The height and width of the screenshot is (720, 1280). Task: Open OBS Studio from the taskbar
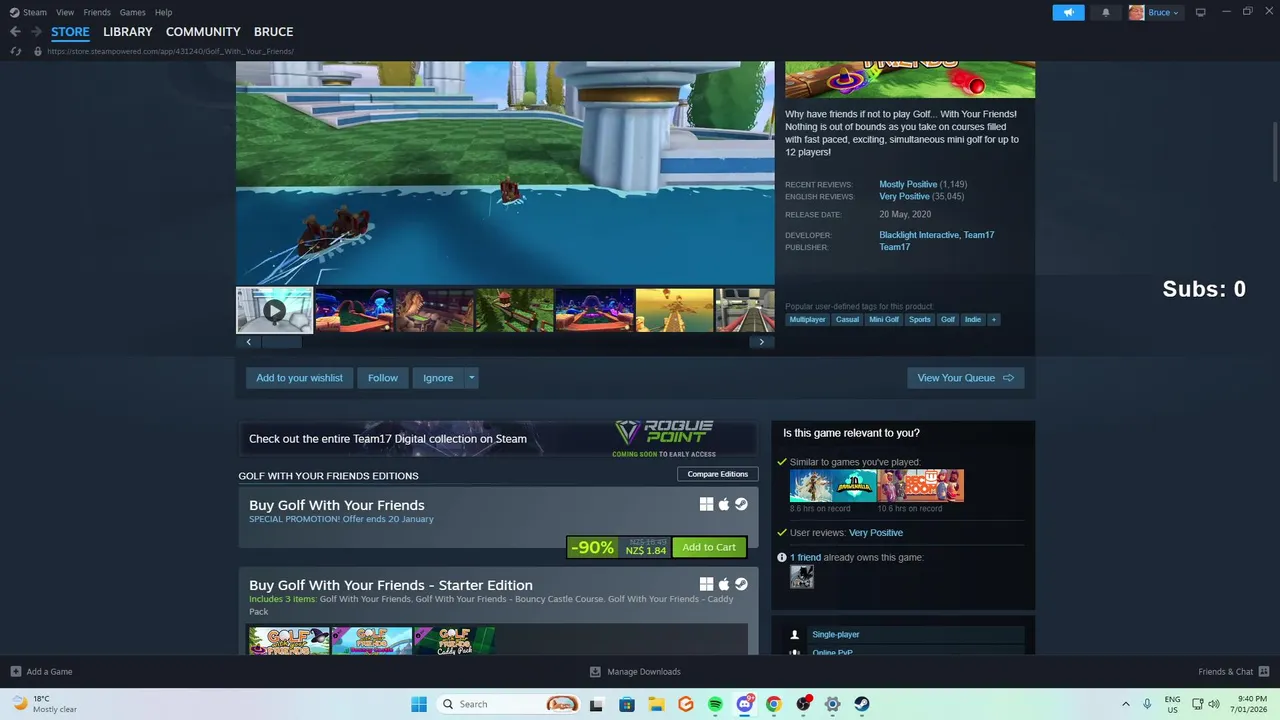803,704
